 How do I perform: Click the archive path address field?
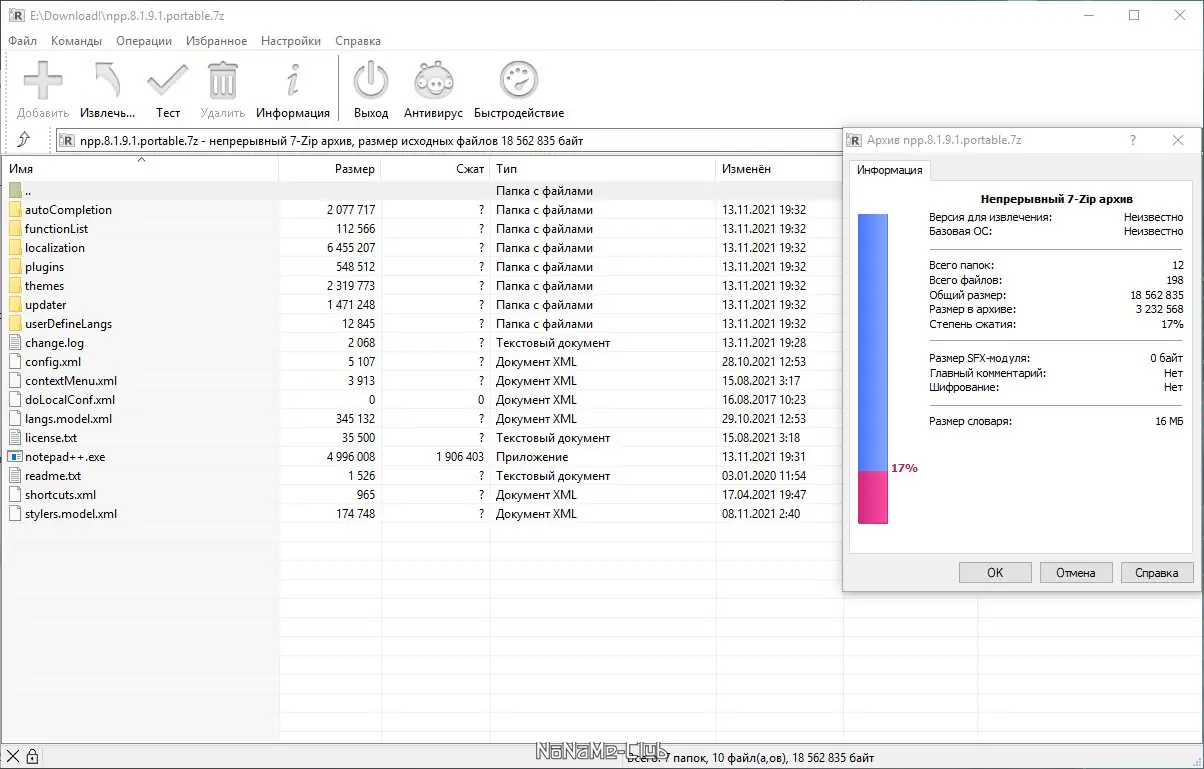449,141
